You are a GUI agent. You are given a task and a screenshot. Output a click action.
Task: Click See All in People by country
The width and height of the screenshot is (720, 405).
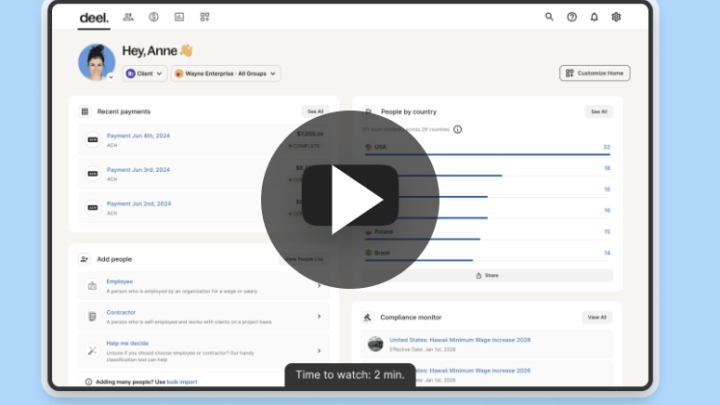click(599, 112)
